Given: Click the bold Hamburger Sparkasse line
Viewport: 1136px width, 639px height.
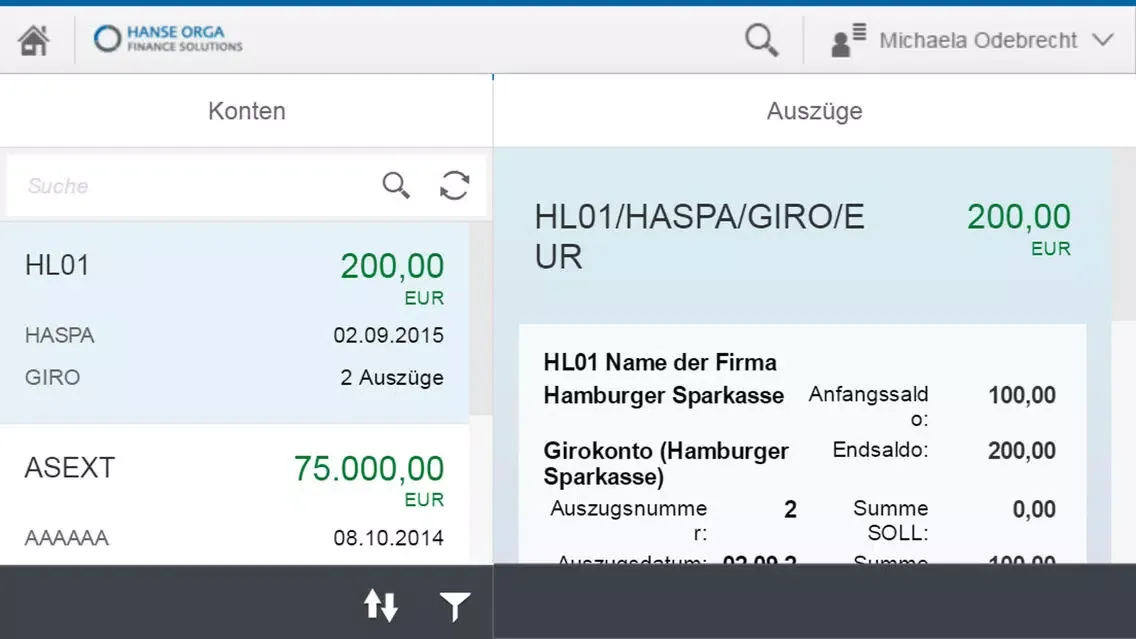Looking at the screenshot, I should coord(664,396).
